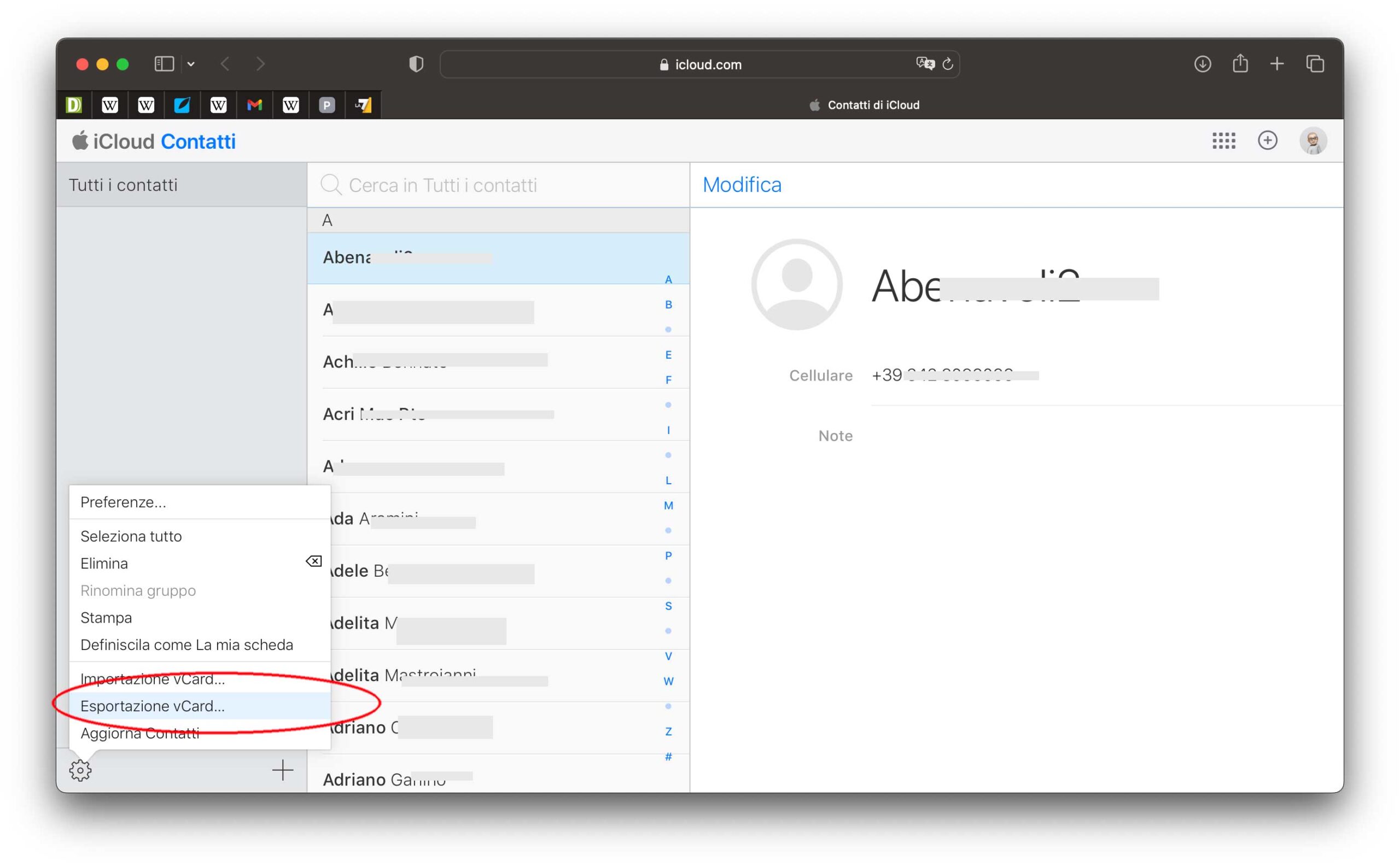Select Esportazione vCard menu entry
The width and height of the screenshot is (1400, 867).
(153, 706)
